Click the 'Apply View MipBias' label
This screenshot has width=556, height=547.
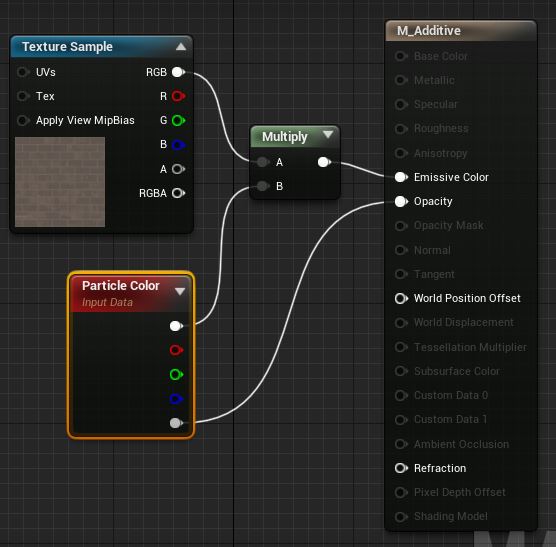pyautogui.click(x=85, y=120)
